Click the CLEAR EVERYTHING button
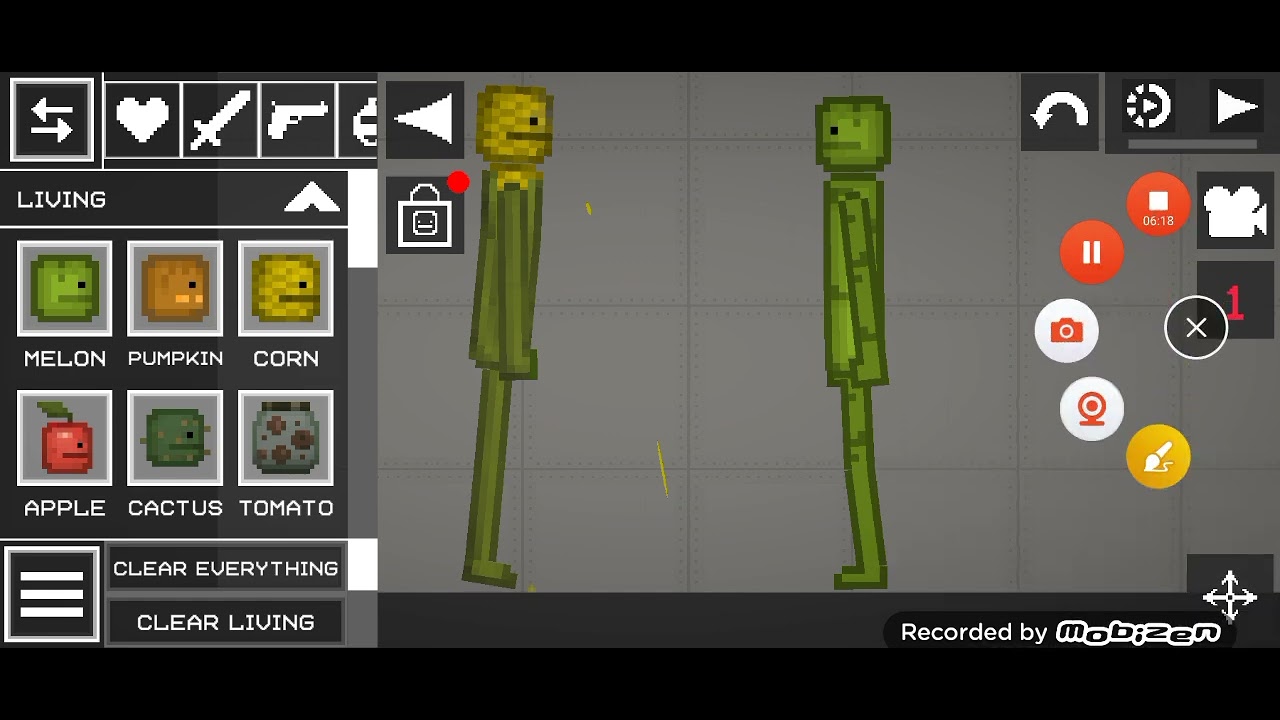Viewport: 1280px width, 720px height. click(226, 568)
